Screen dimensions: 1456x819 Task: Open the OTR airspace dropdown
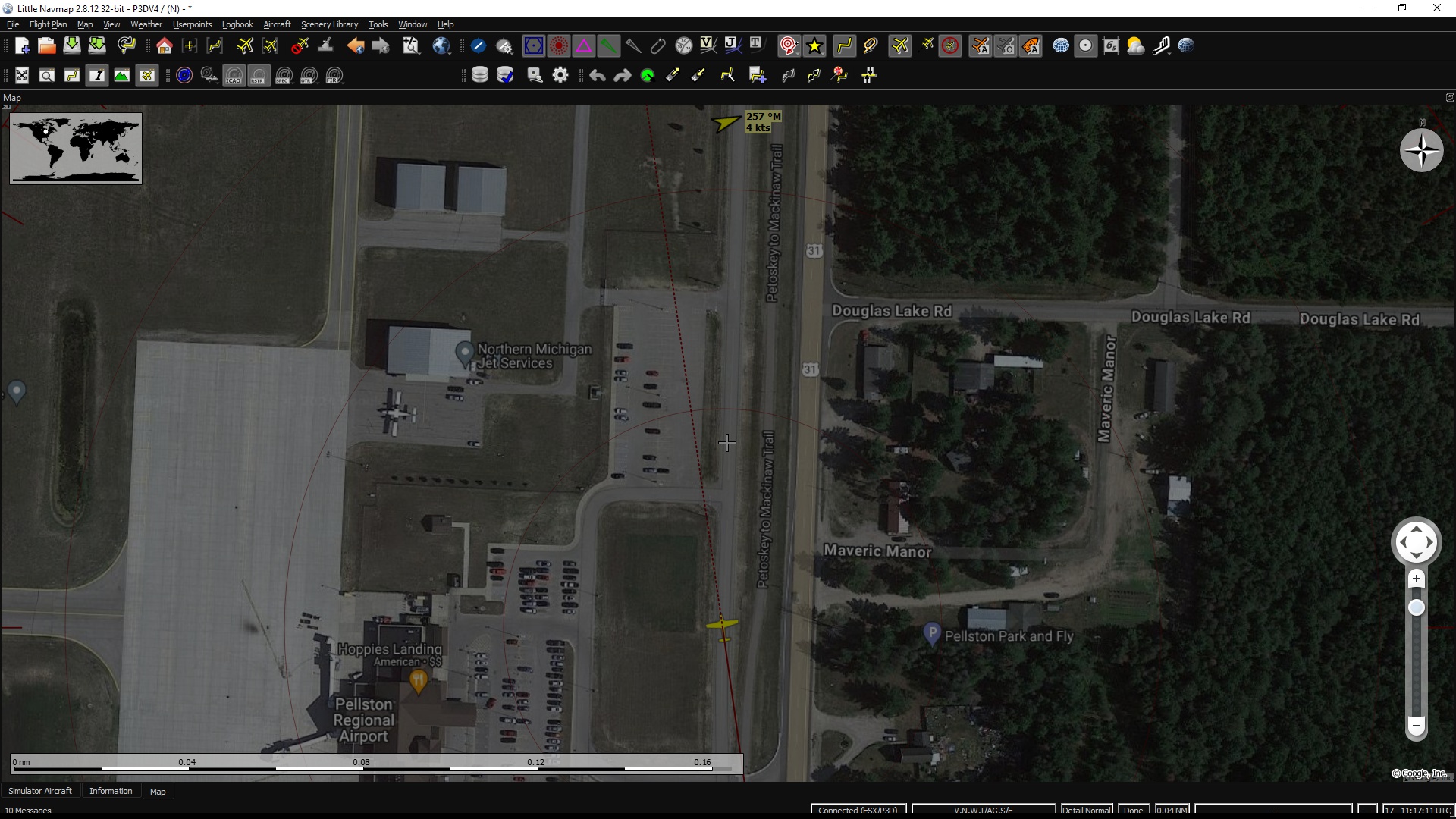click(309, 76)
